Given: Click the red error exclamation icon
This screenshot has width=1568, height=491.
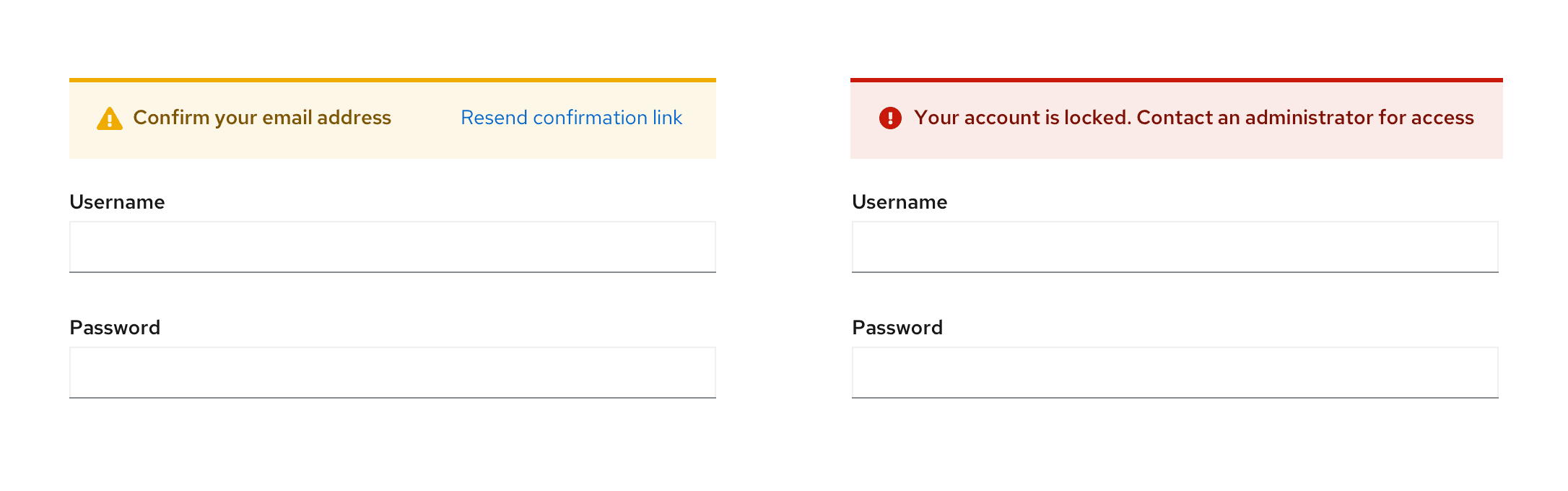Looking at the screenshot, I should [890, 118].
